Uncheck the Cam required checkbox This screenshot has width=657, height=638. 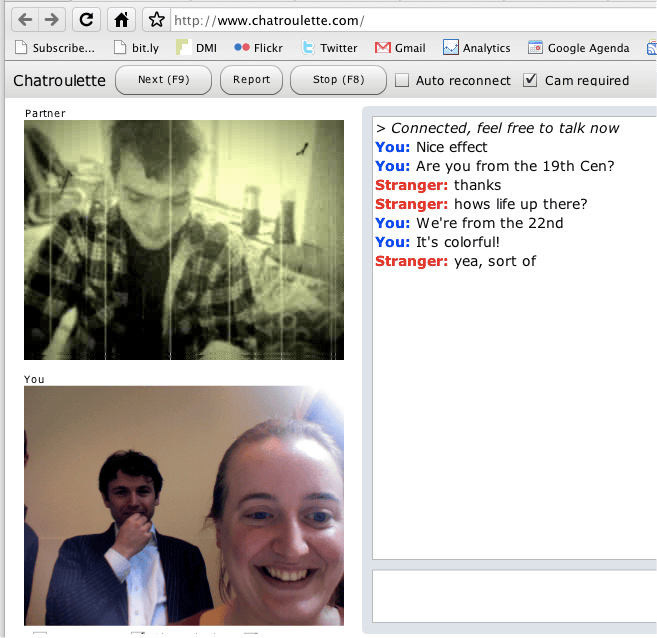[x=530, y=80]
